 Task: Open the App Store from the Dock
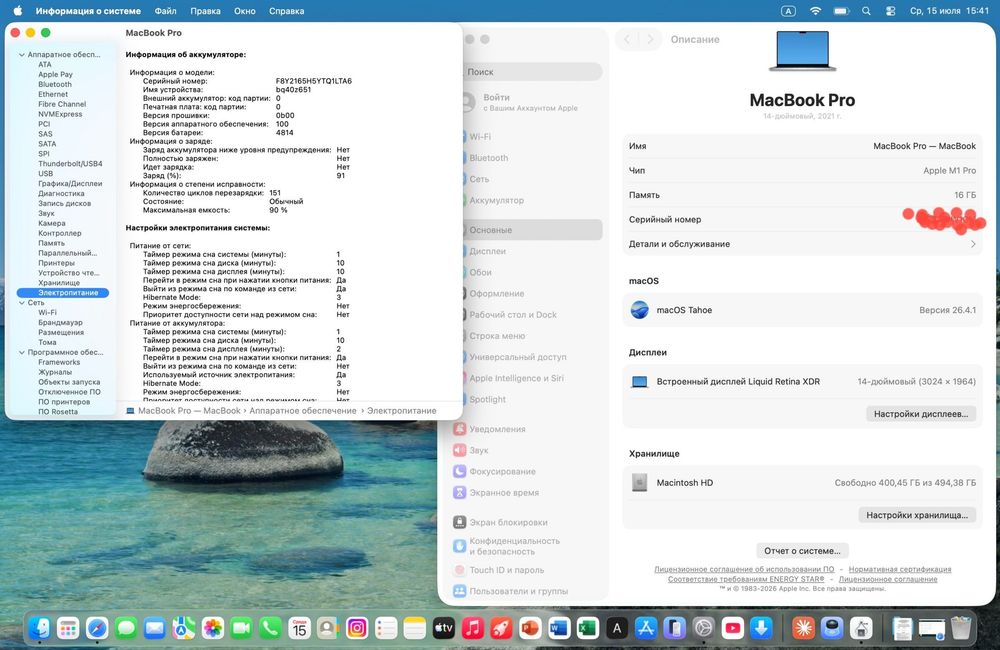(x=645, y=628)
